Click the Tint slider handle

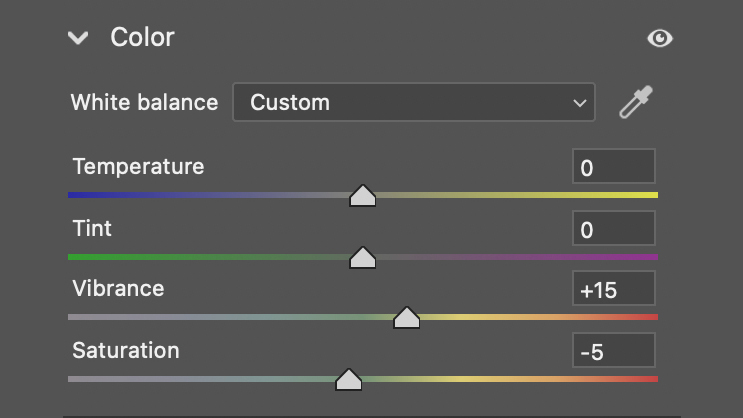(x=362, y=258)
